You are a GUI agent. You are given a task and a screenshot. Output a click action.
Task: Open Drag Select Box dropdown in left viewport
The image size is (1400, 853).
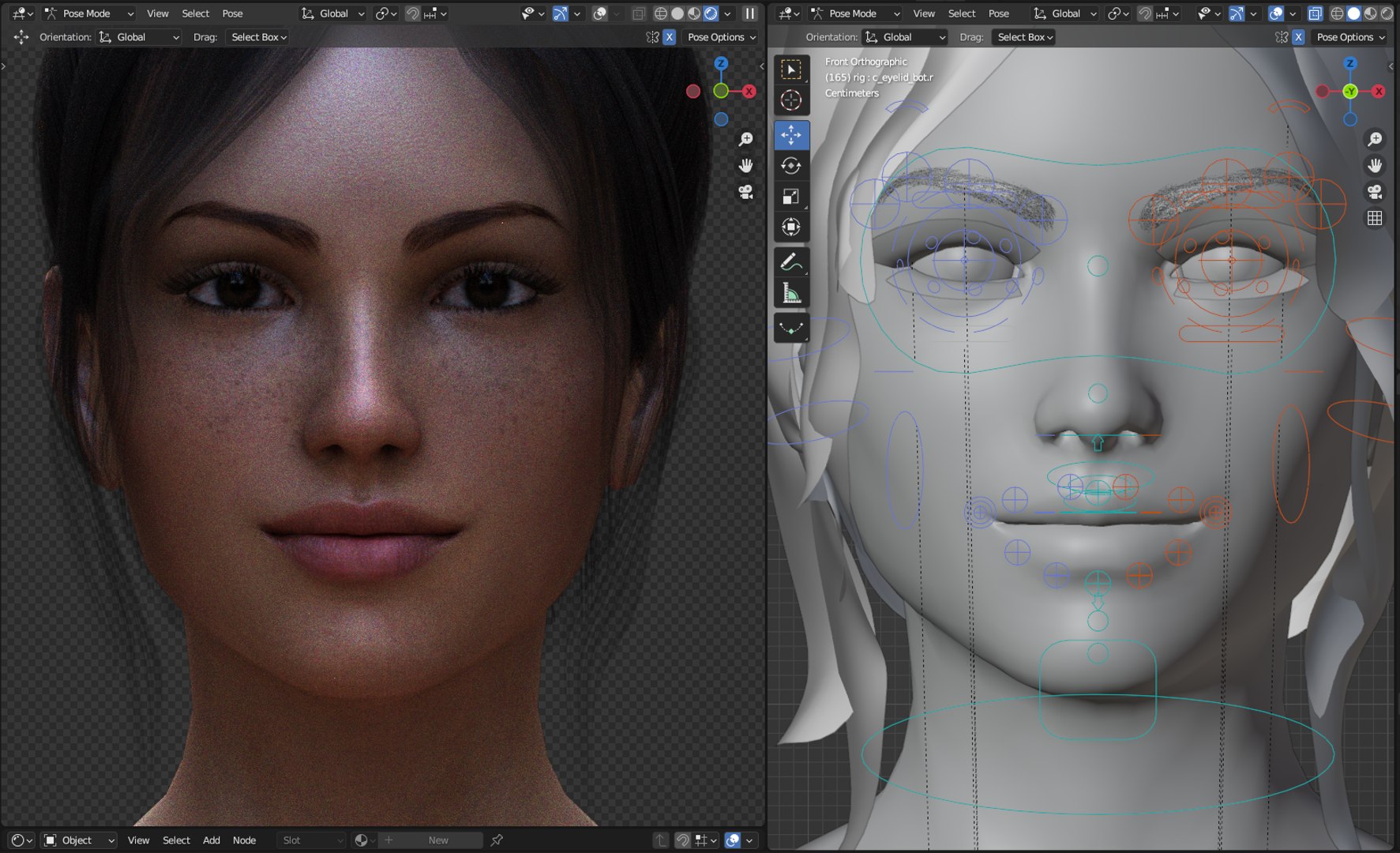click(x=257, y=37)
